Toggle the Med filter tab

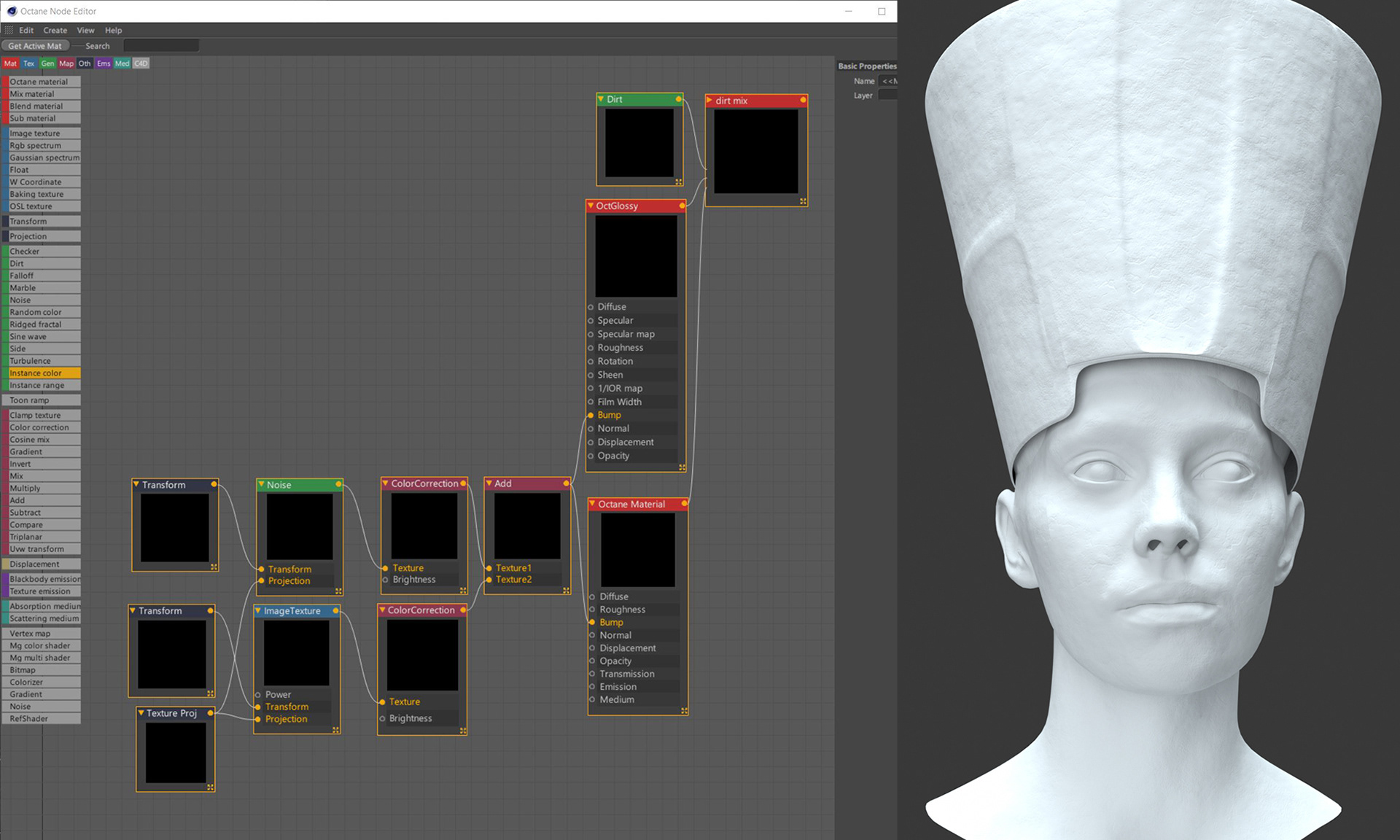click(122, 63)
